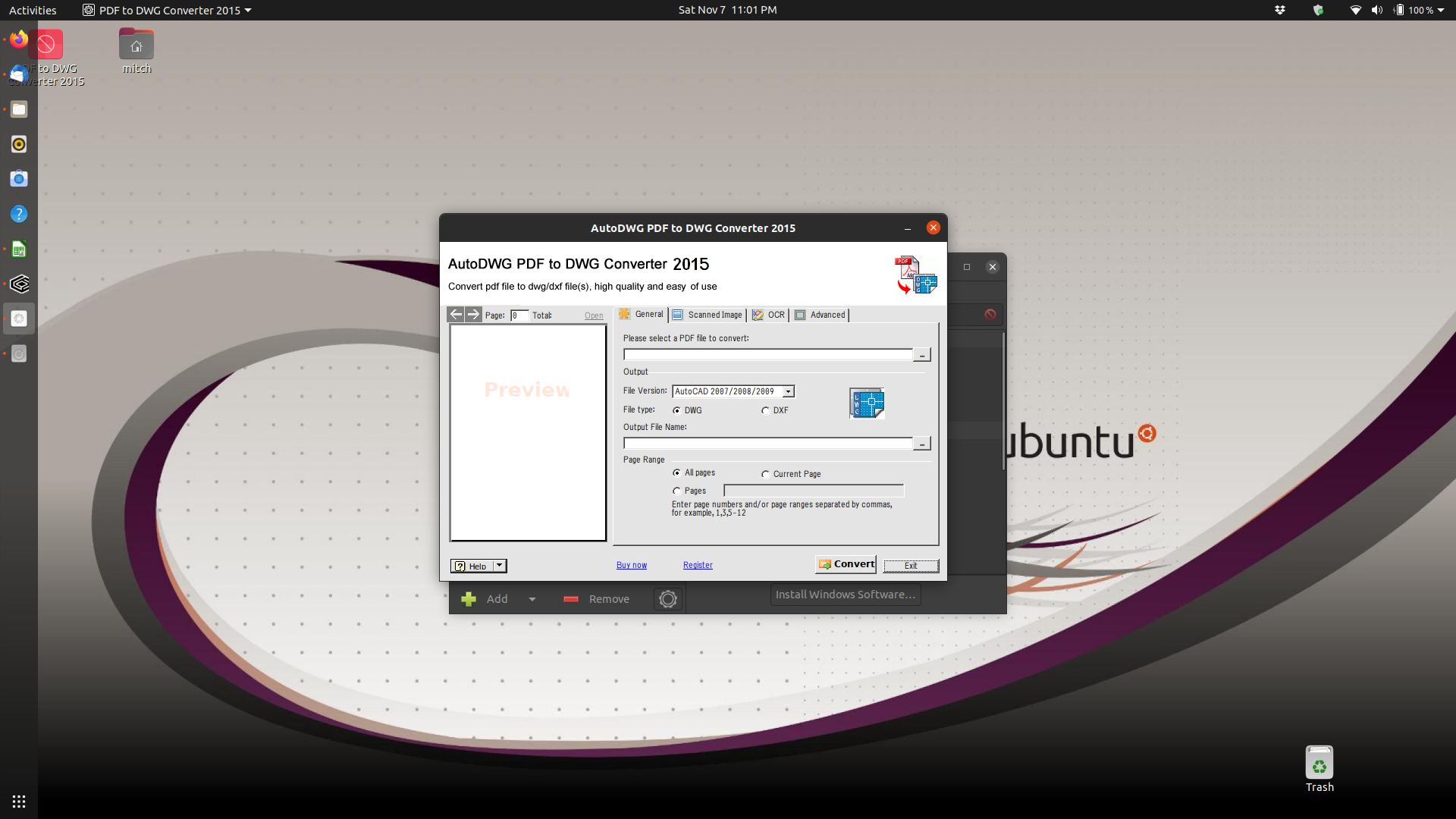
Task: Select the DXF file type option
Action: (765, 409)
